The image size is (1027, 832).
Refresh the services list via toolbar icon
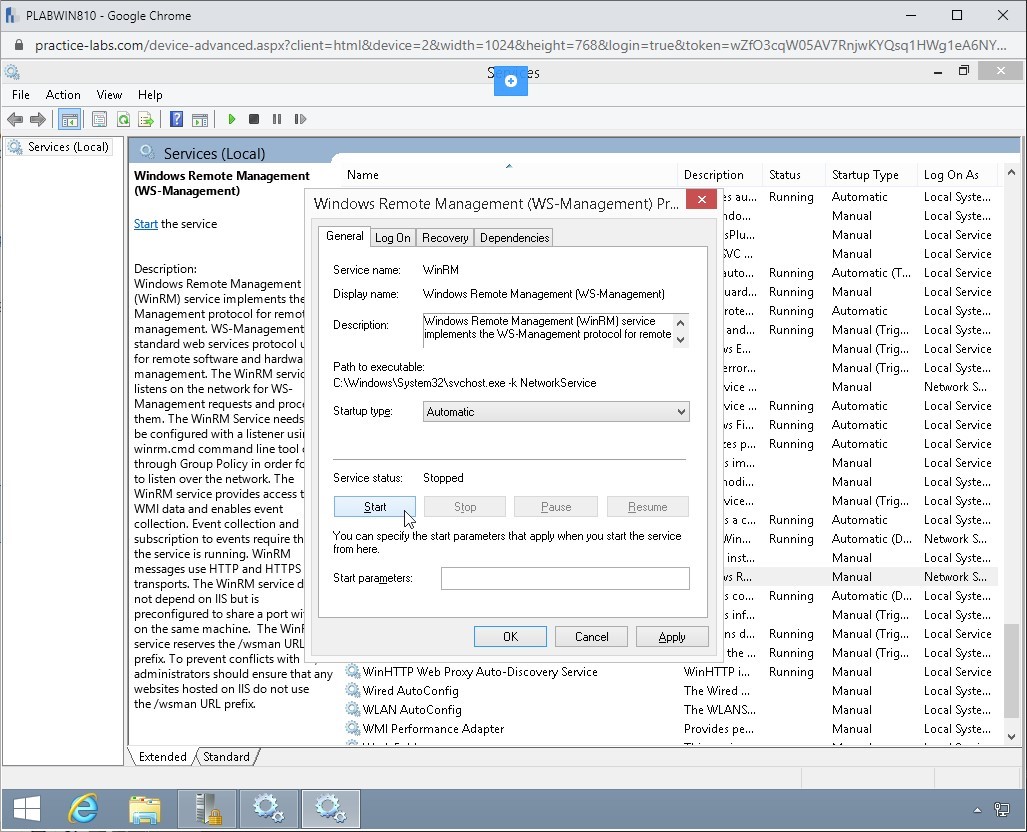(x=123, y=119)
